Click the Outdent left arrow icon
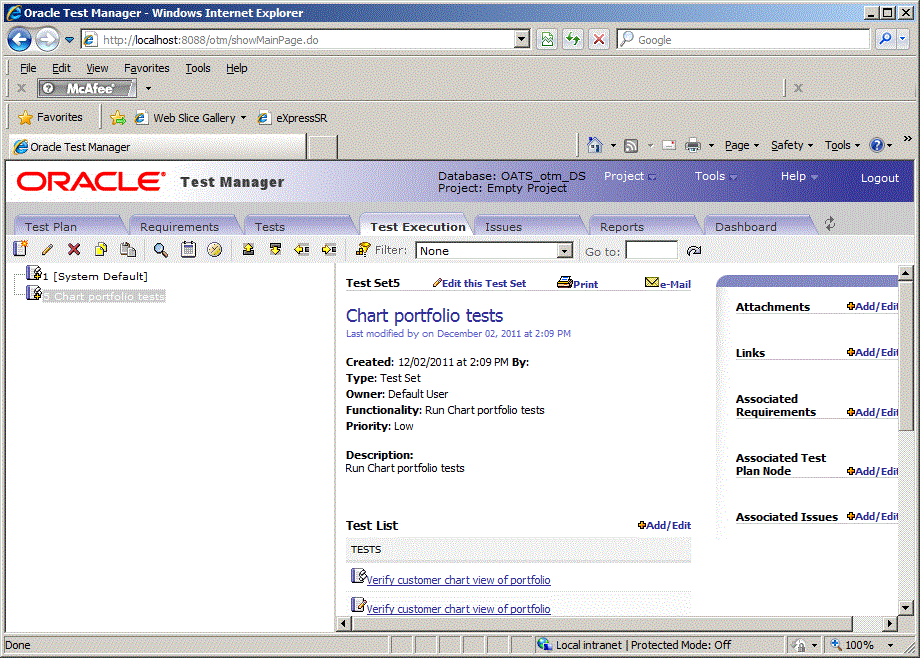Viewport: 920px width, 658px height. coord(302,249)
